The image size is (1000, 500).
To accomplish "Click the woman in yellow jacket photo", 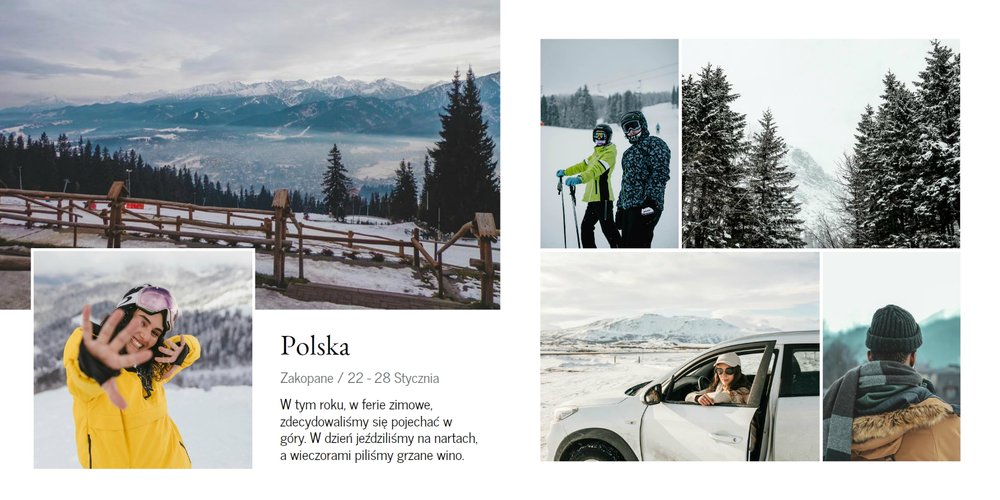I will (x=143, y=359).
